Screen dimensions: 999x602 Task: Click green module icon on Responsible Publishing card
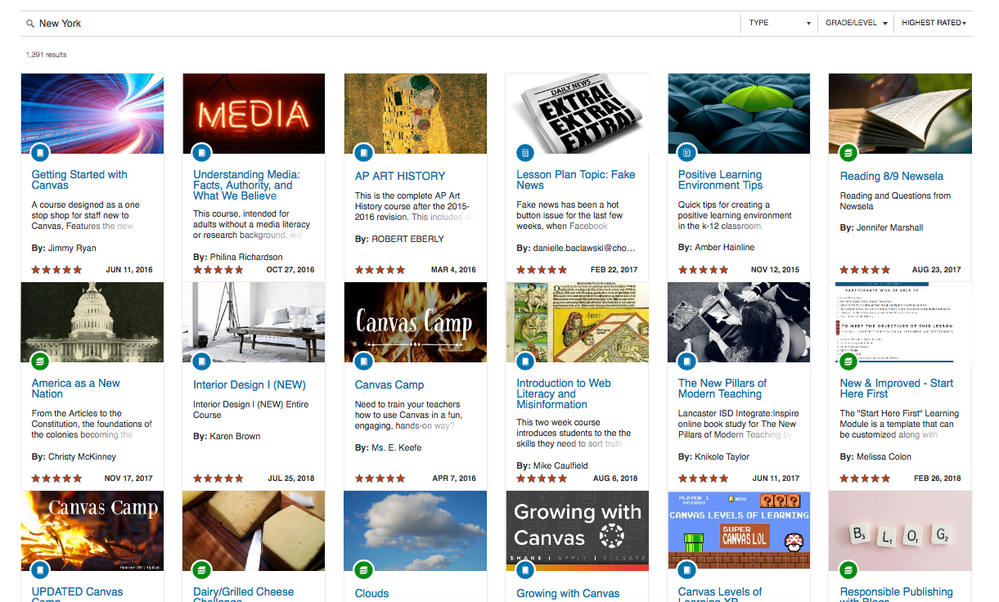coord(848,570)
